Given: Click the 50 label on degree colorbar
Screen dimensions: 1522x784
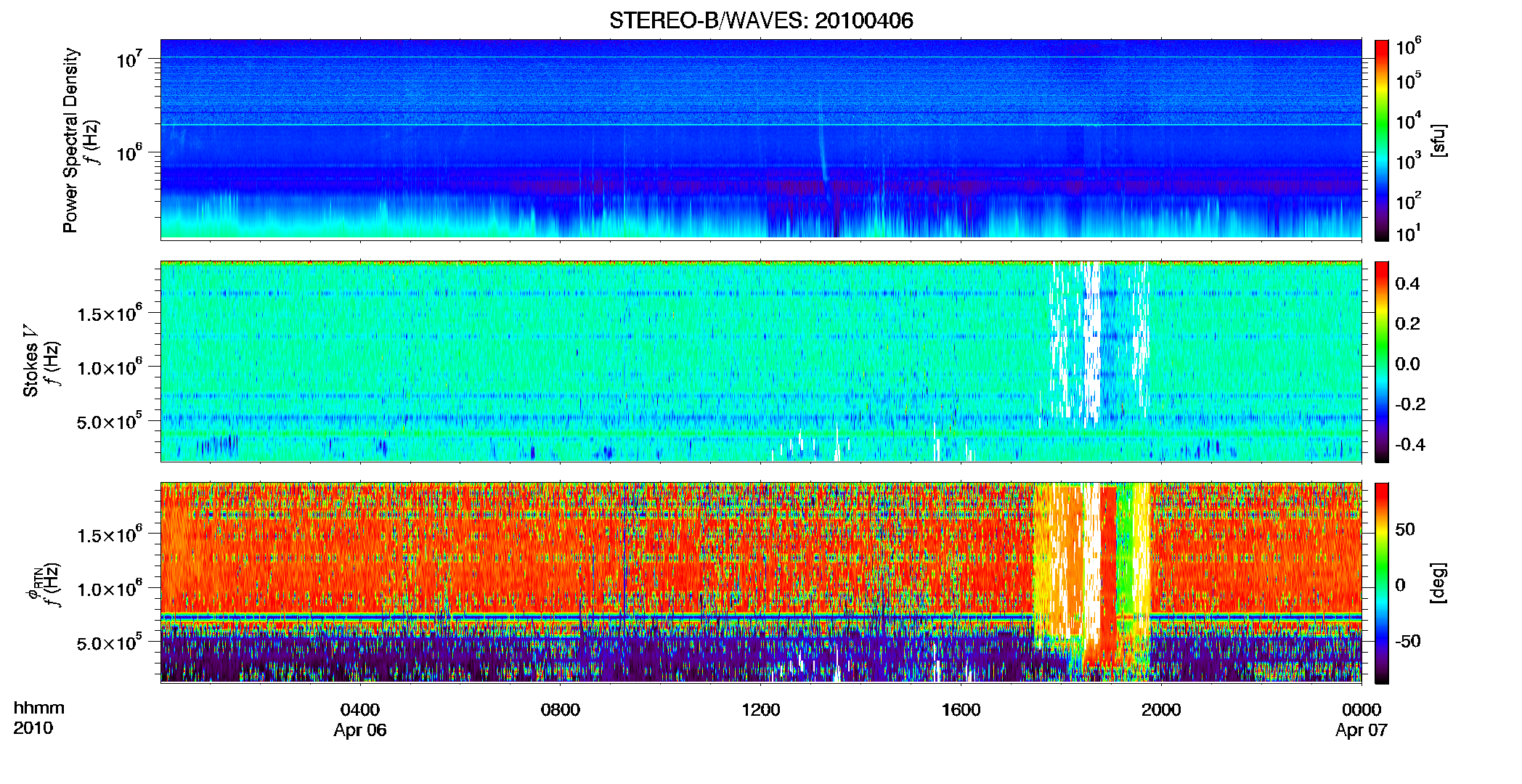Looking at the screenshot, I should click(x=1405, y=529).
